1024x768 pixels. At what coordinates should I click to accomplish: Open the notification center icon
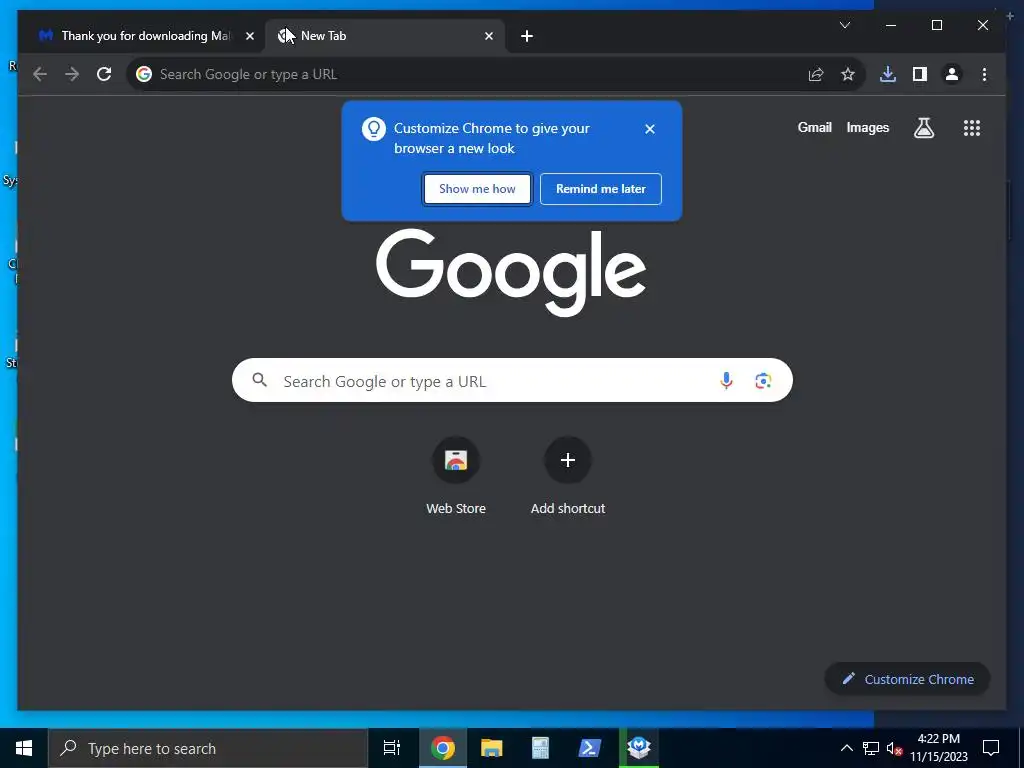(991, 748)
